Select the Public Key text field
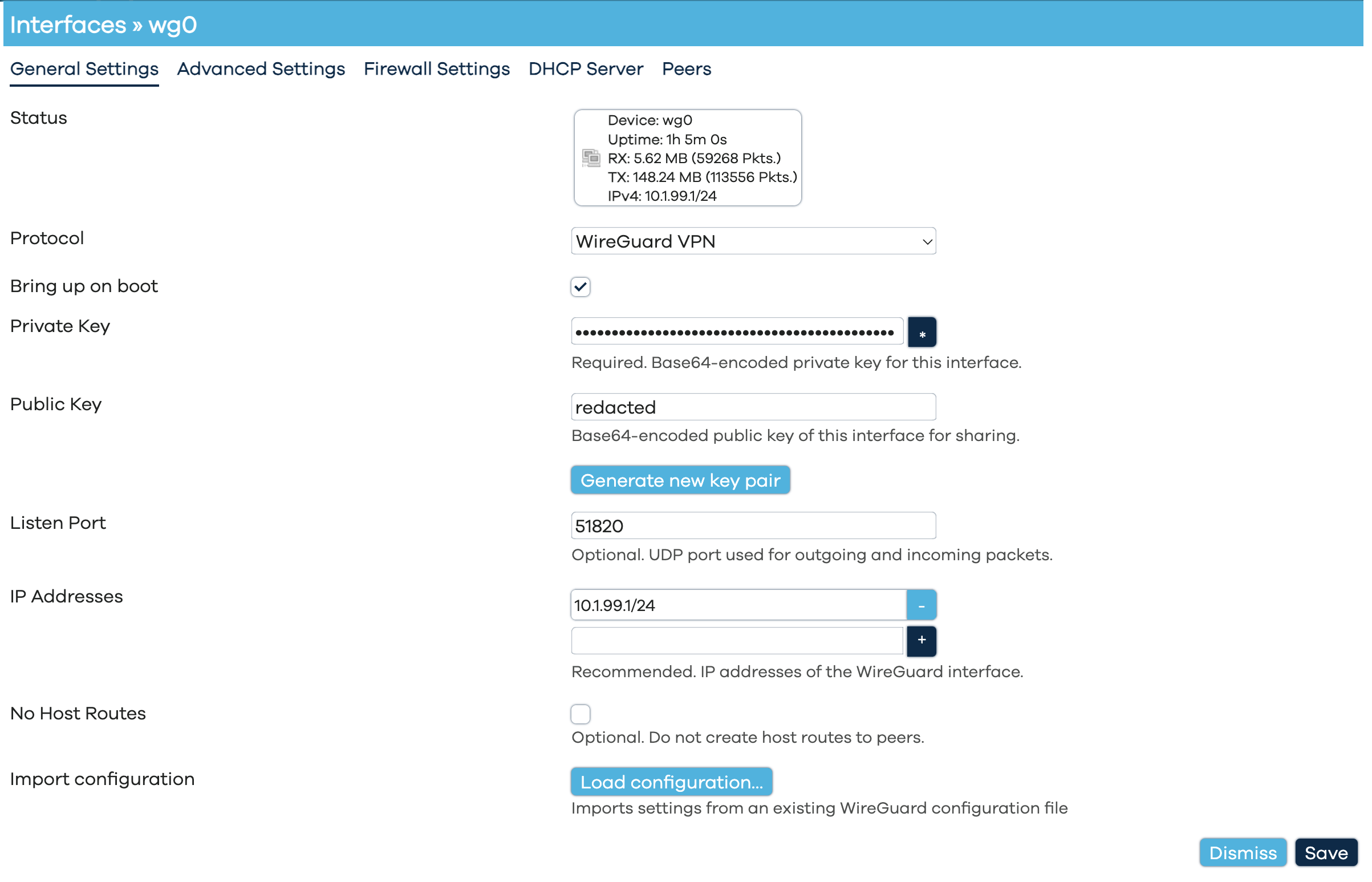The height and width of the screenshot is (882, 1372). 753,407
